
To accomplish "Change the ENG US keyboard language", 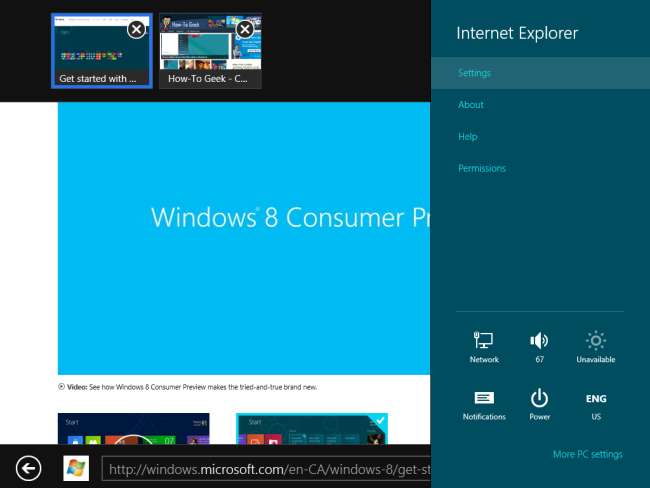I will 596,406.
